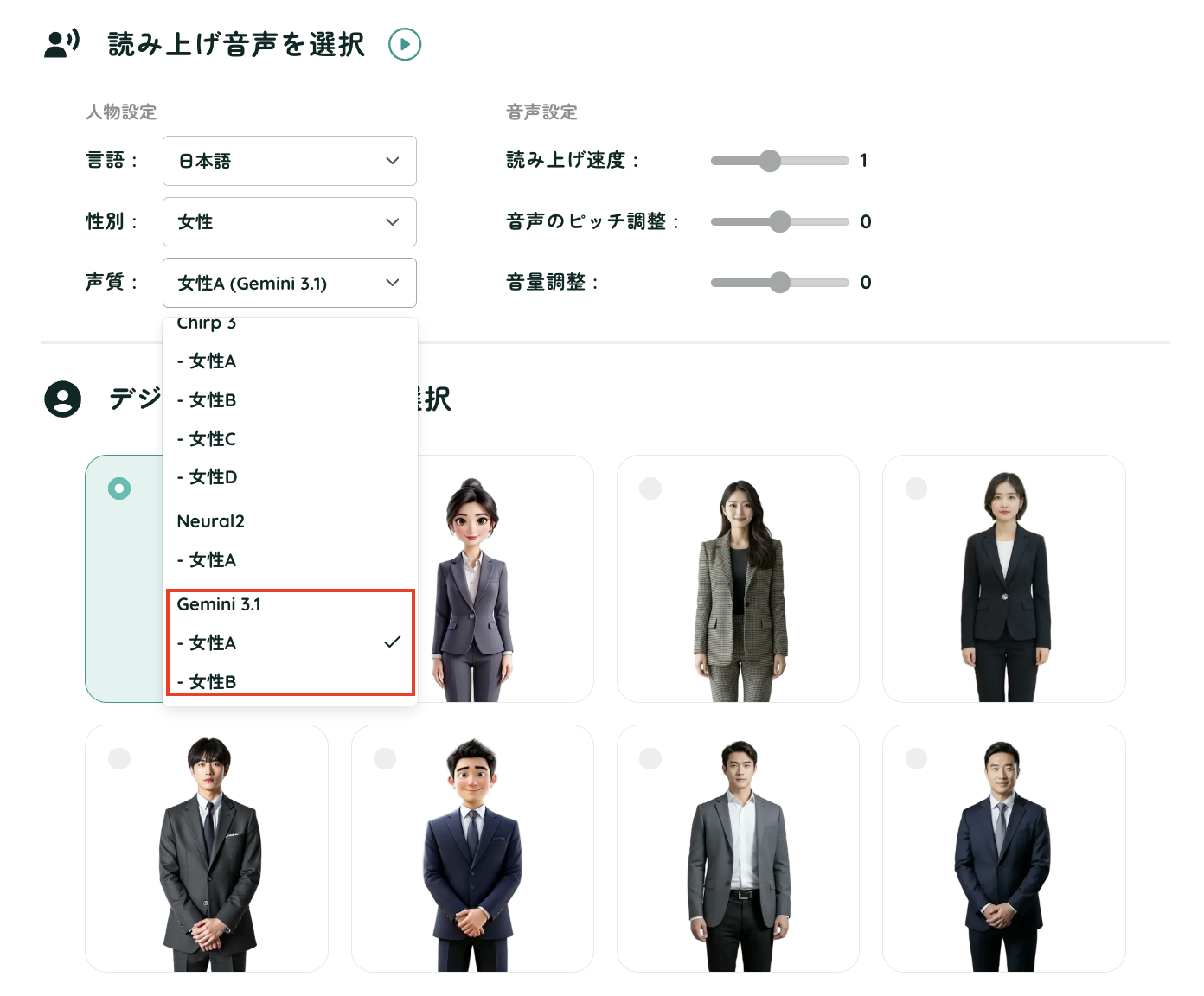Image resolution: width=1204 pixels, height=996 pixels.
Task: Select radio for woman in checkered blazer
Action: point(650,488)
